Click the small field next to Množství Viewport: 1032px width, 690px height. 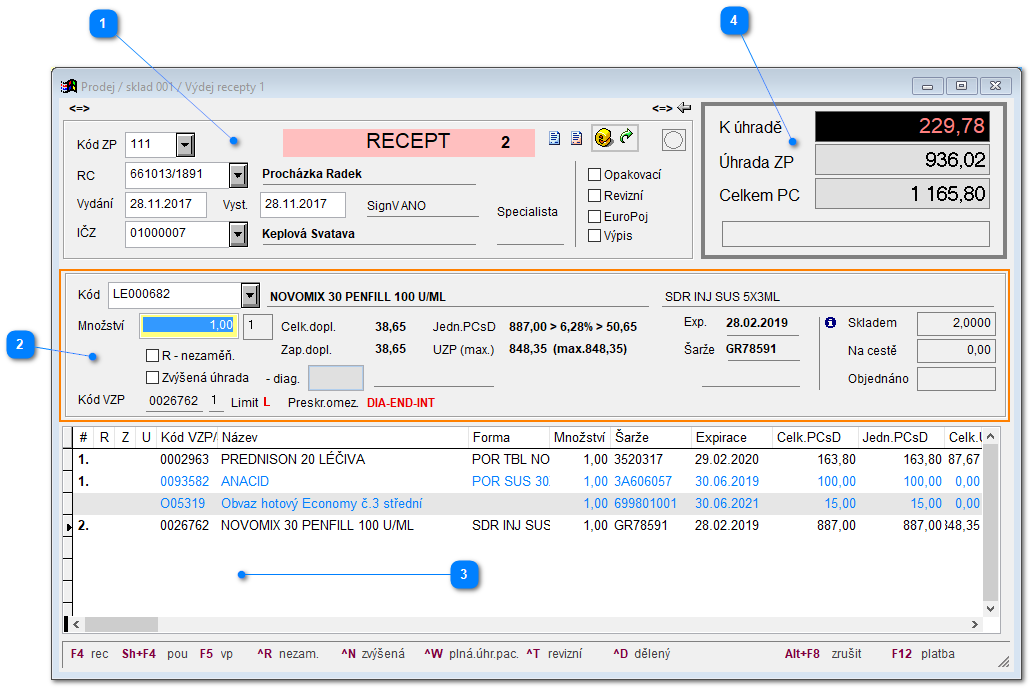point(257,326)
